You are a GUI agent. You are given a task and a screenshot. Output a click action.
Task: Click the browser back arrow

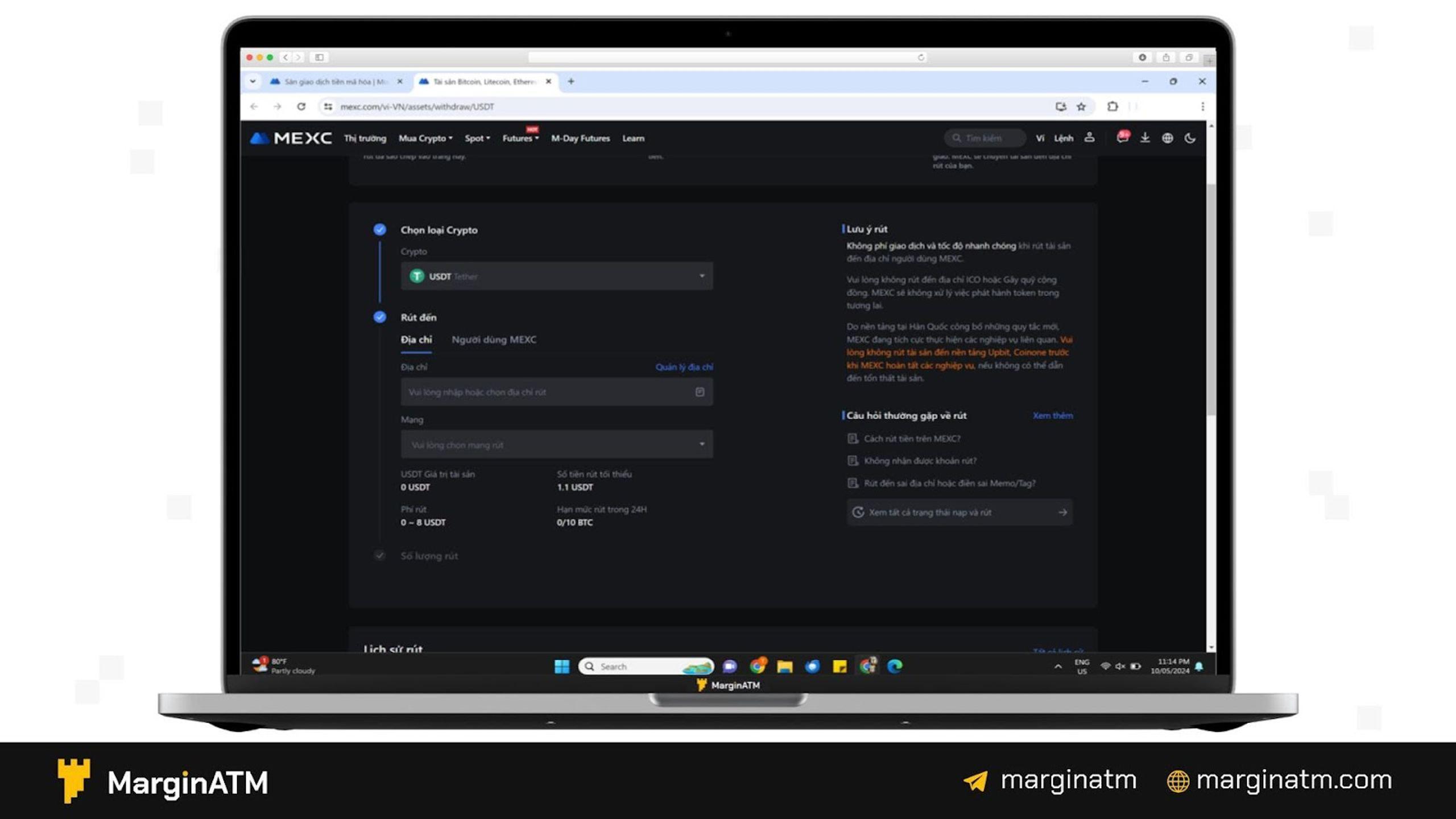click(254, 106)
